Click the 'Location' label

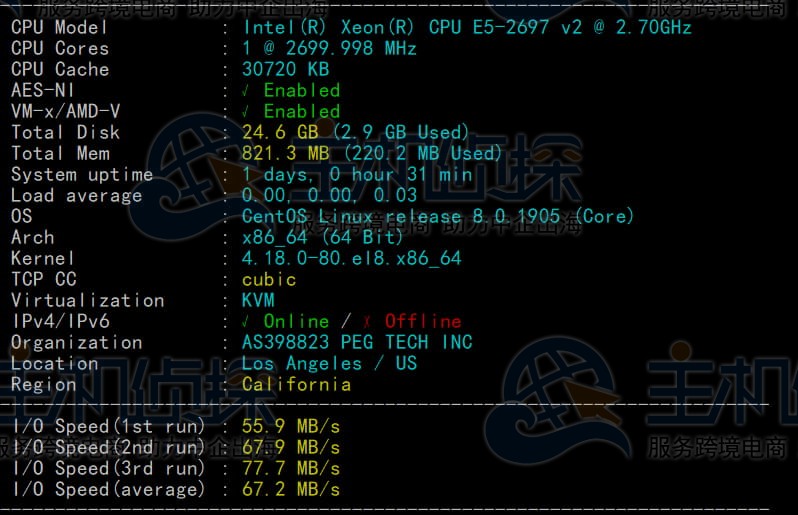click(x=54, y=363)
